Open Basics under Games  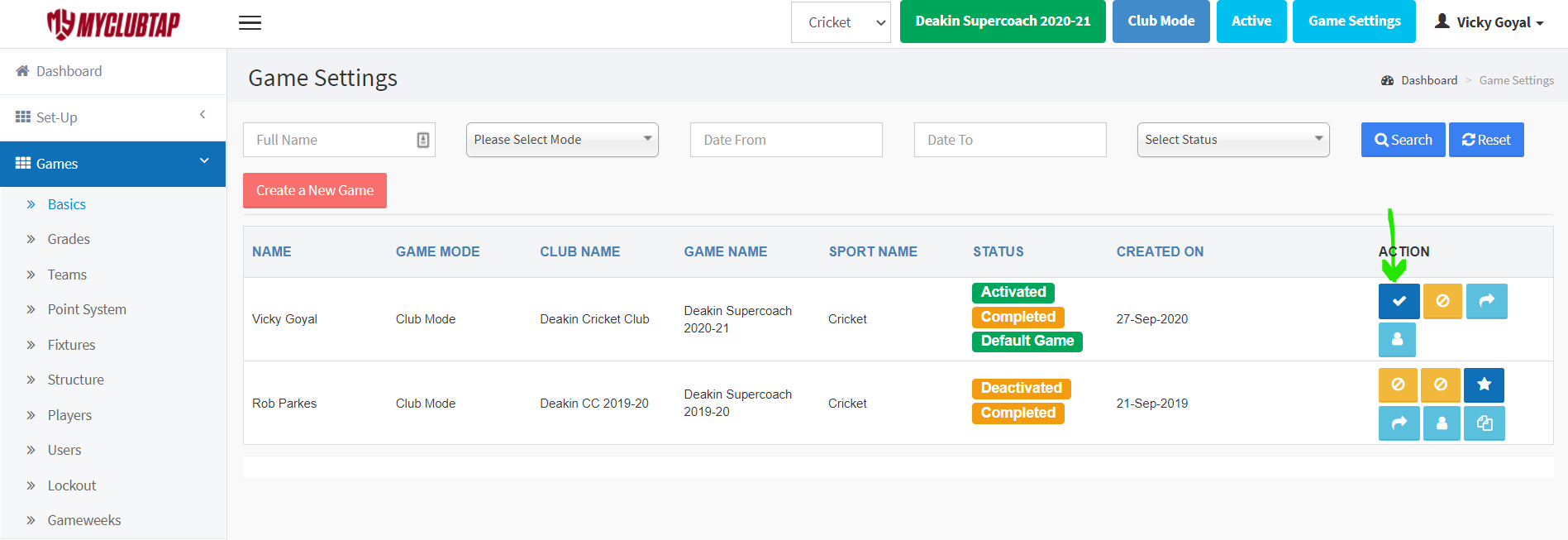pyautogui.click(x=67, y=204)
